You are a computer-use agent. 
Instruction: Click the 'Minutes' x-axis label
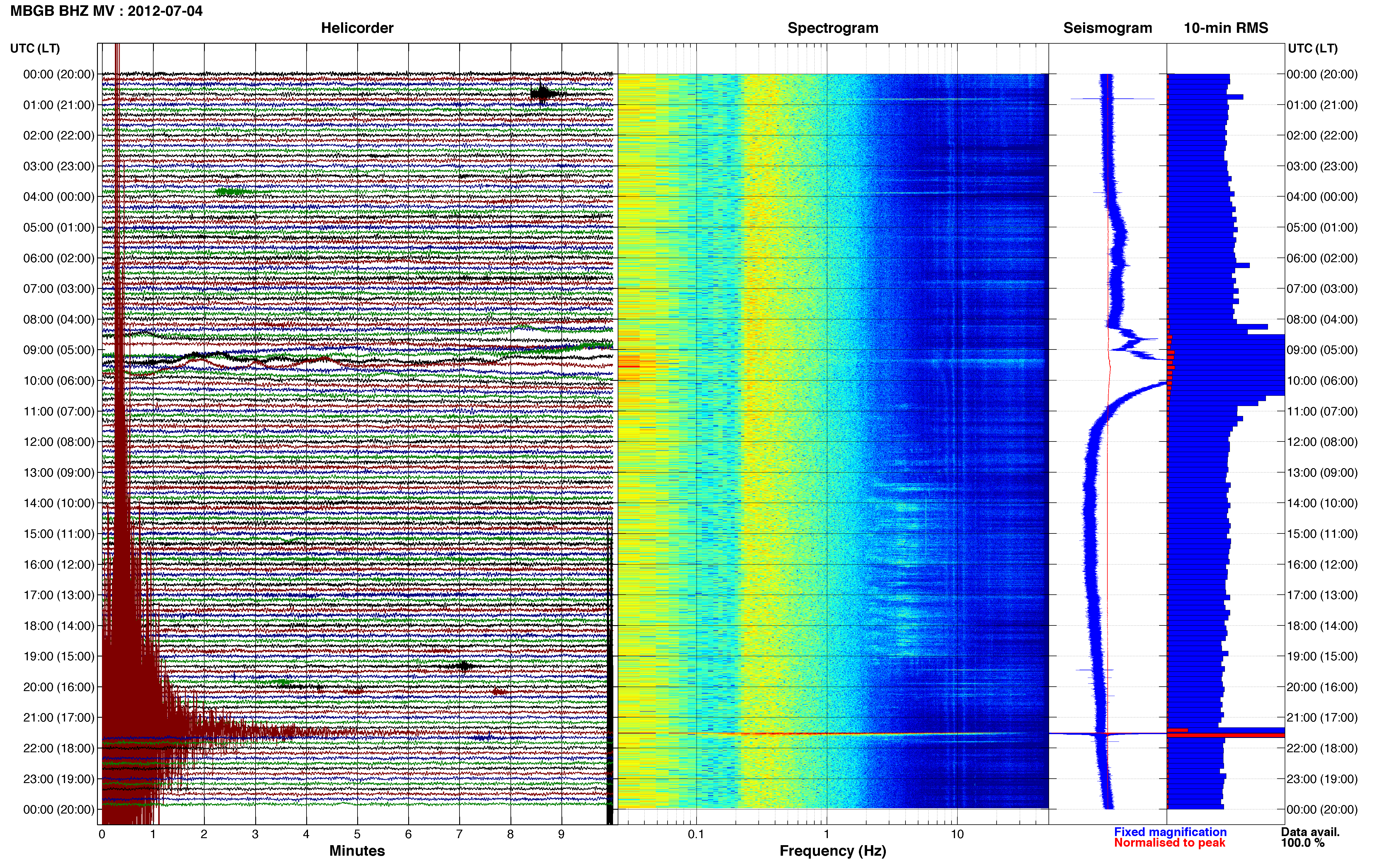click(357, 851)
